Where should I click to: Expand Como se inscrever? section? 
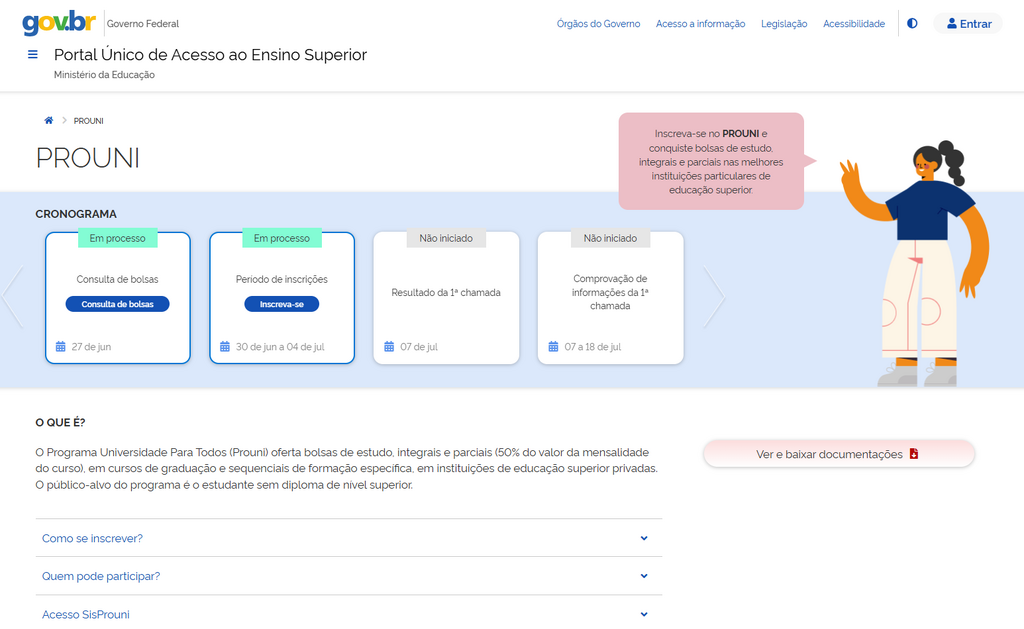click(x=349, y=538)
